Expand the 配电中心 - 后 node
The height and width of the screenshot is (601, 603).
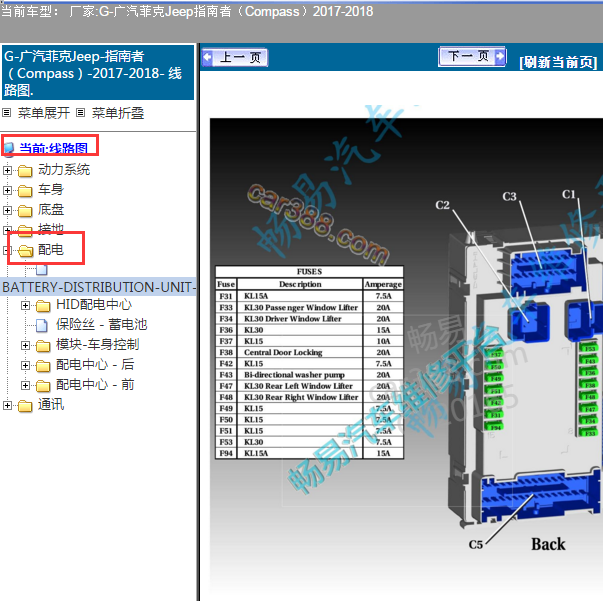point(25,365)
